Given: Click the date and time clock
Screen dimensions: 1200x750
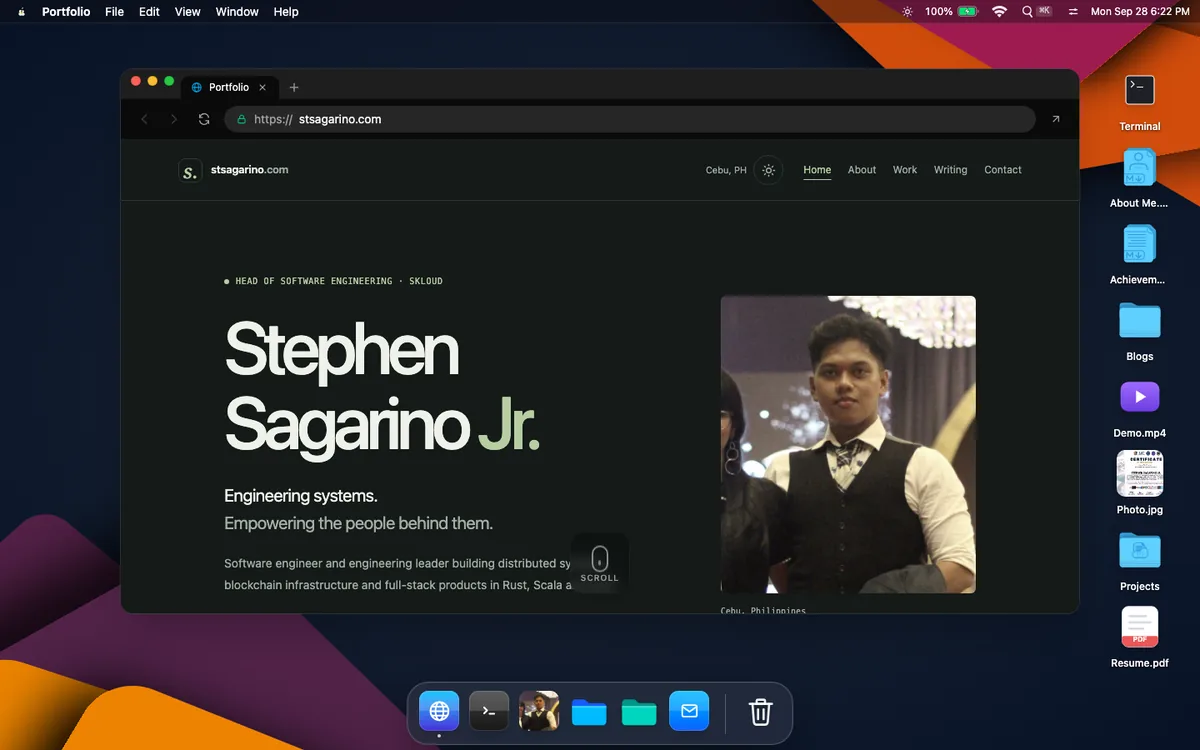Looking at the screenshot, I should tap(1140, 12).
